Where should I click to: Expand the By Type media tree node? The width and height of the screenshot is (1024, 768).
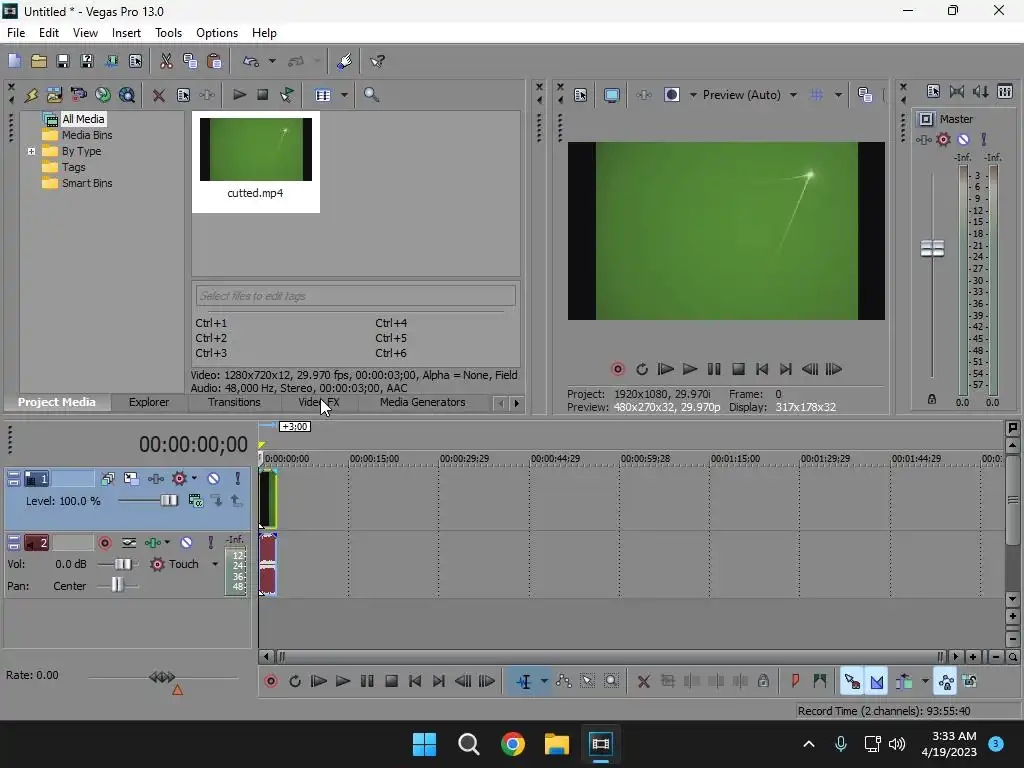click(x=31, y=151)
